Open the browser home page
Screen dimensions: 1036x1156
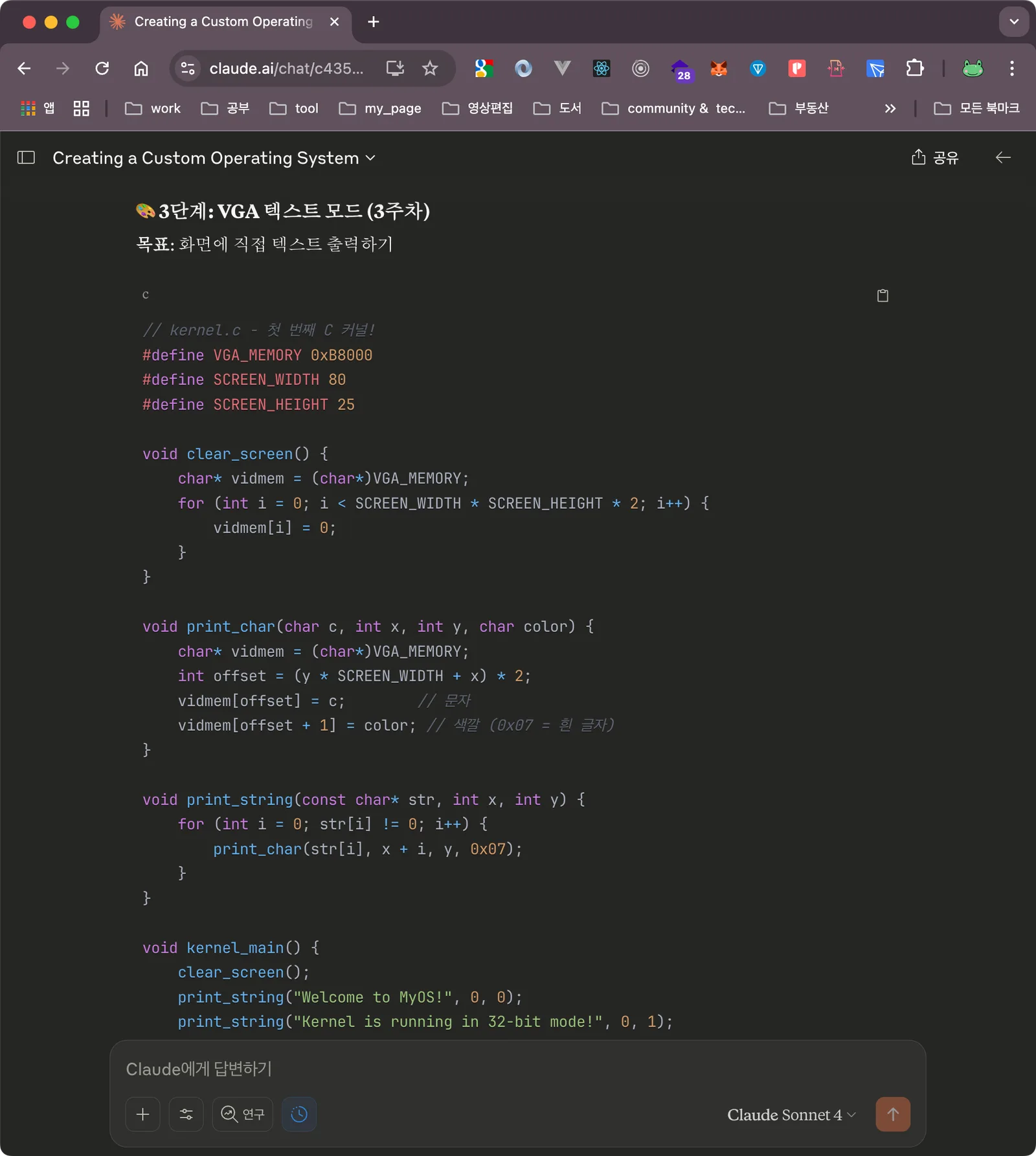[141, 68]
